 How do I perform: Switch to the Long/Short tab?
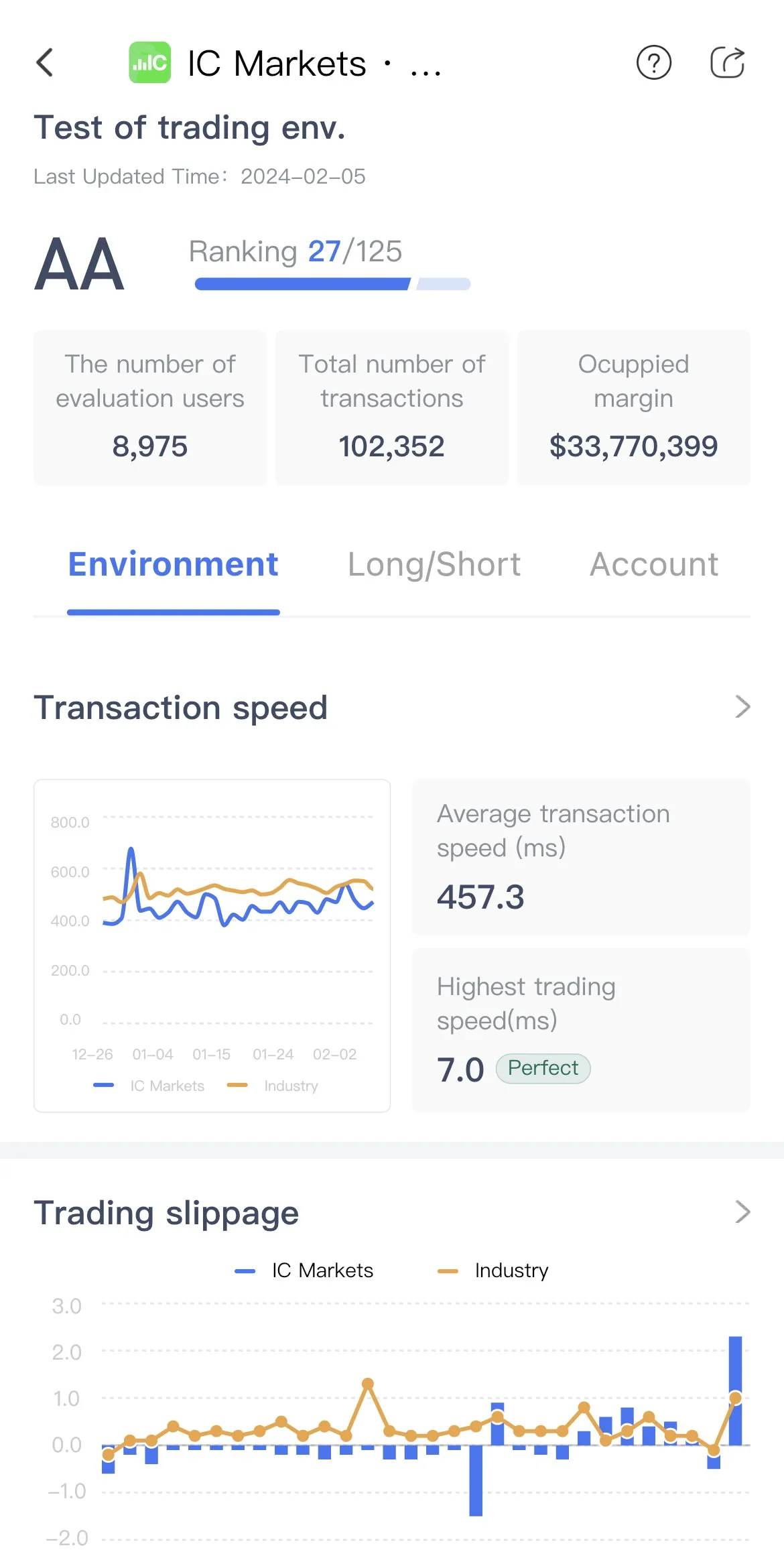click(x=434, y=564)
